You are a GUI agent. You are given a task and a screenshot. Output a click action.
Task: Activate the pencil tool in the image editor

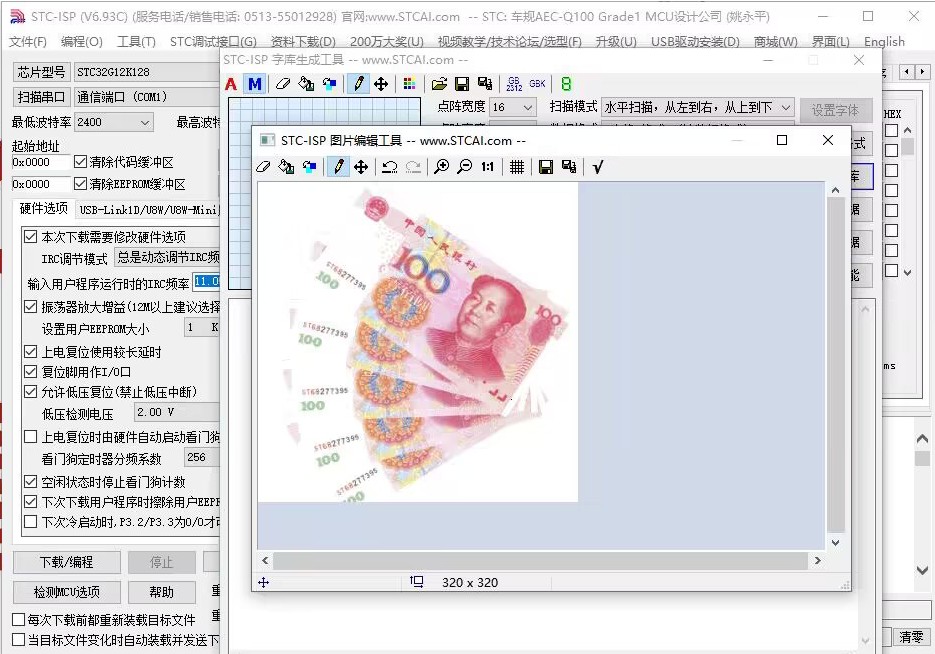point(338,167)
